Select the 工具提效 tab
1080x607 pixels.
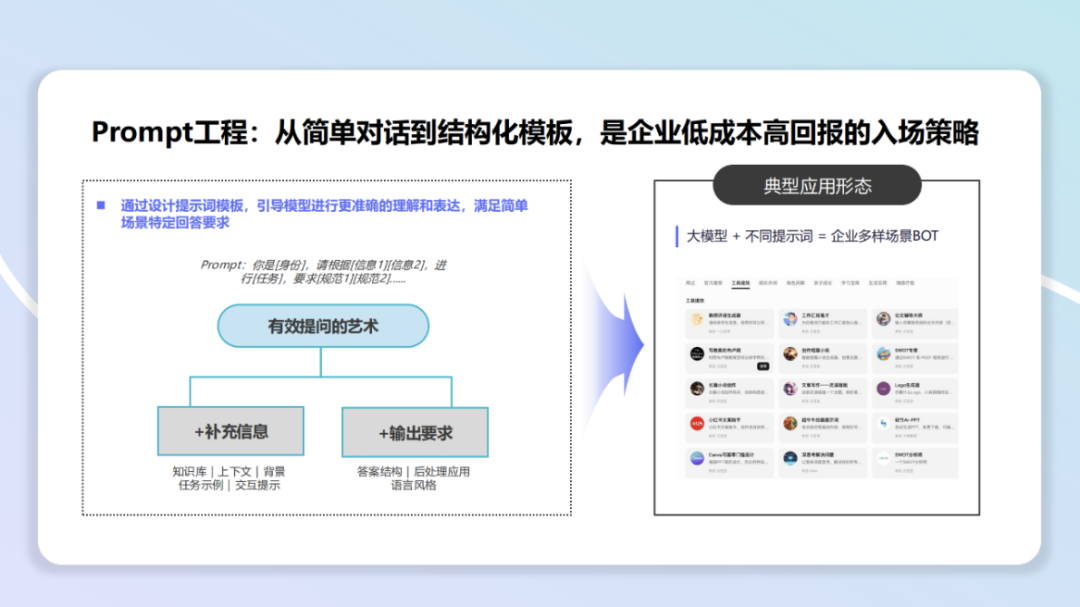click(740, 283)
